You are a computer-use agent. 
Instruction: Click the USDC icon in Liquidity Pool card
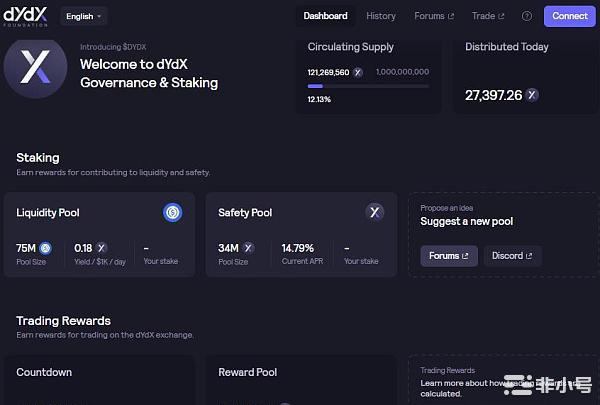[173, 212]
